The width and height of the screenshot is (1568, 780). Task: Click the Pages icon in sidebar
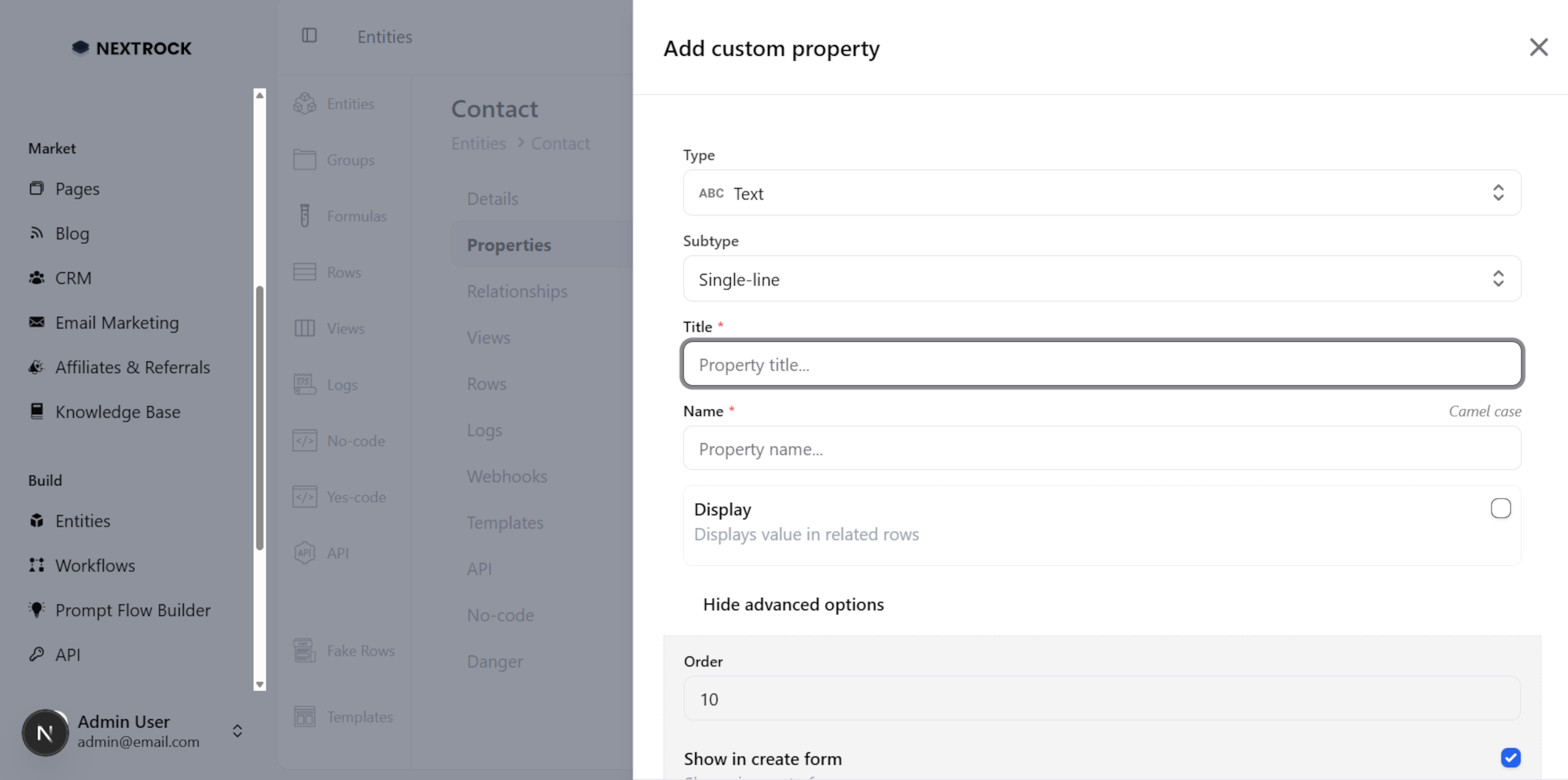pos(37,188)
